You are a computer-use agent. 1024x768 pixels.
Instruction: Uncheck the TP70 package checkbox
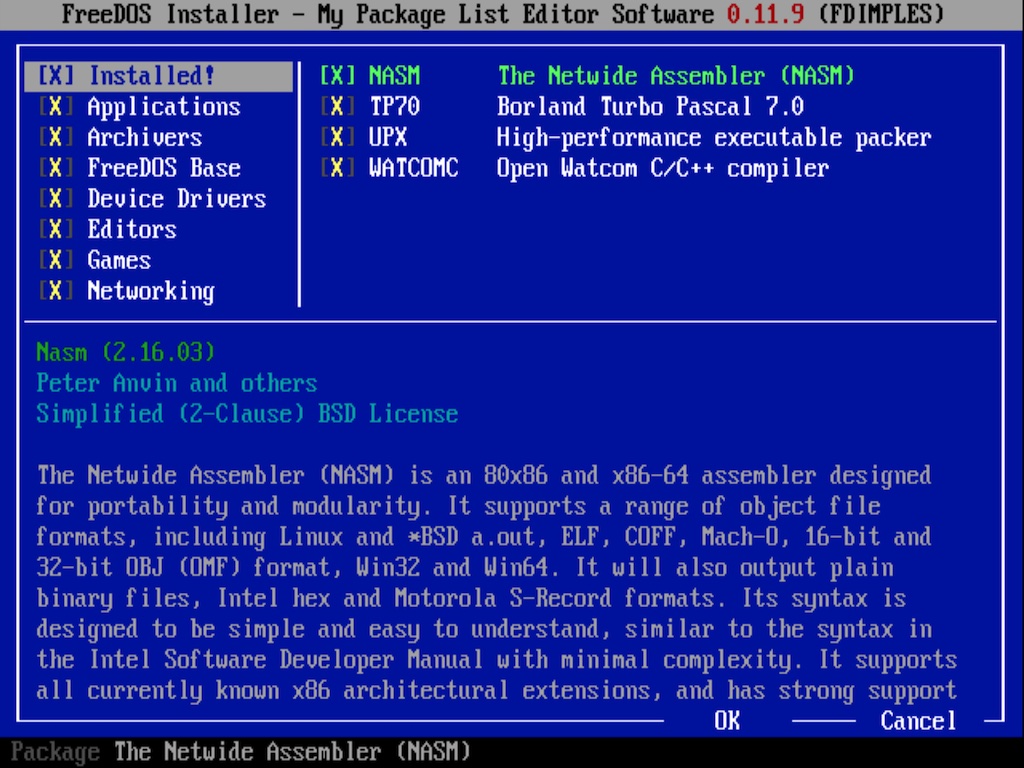click(x=338, y=107)
